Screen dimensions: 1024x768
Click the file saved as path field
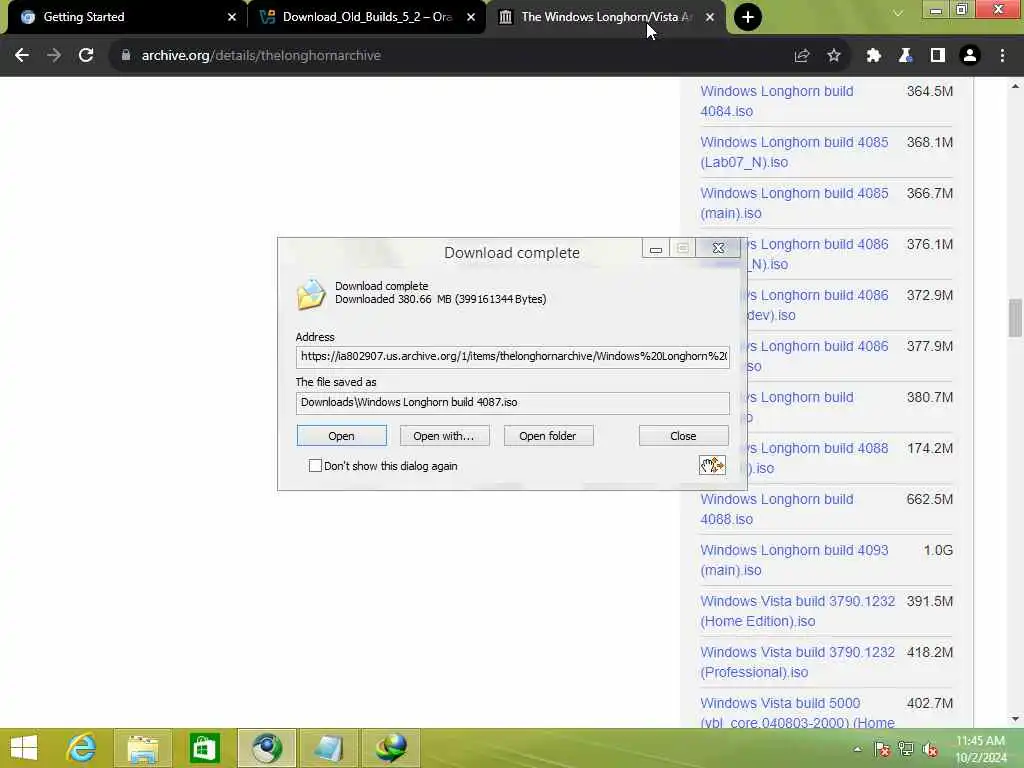(513, 402)
